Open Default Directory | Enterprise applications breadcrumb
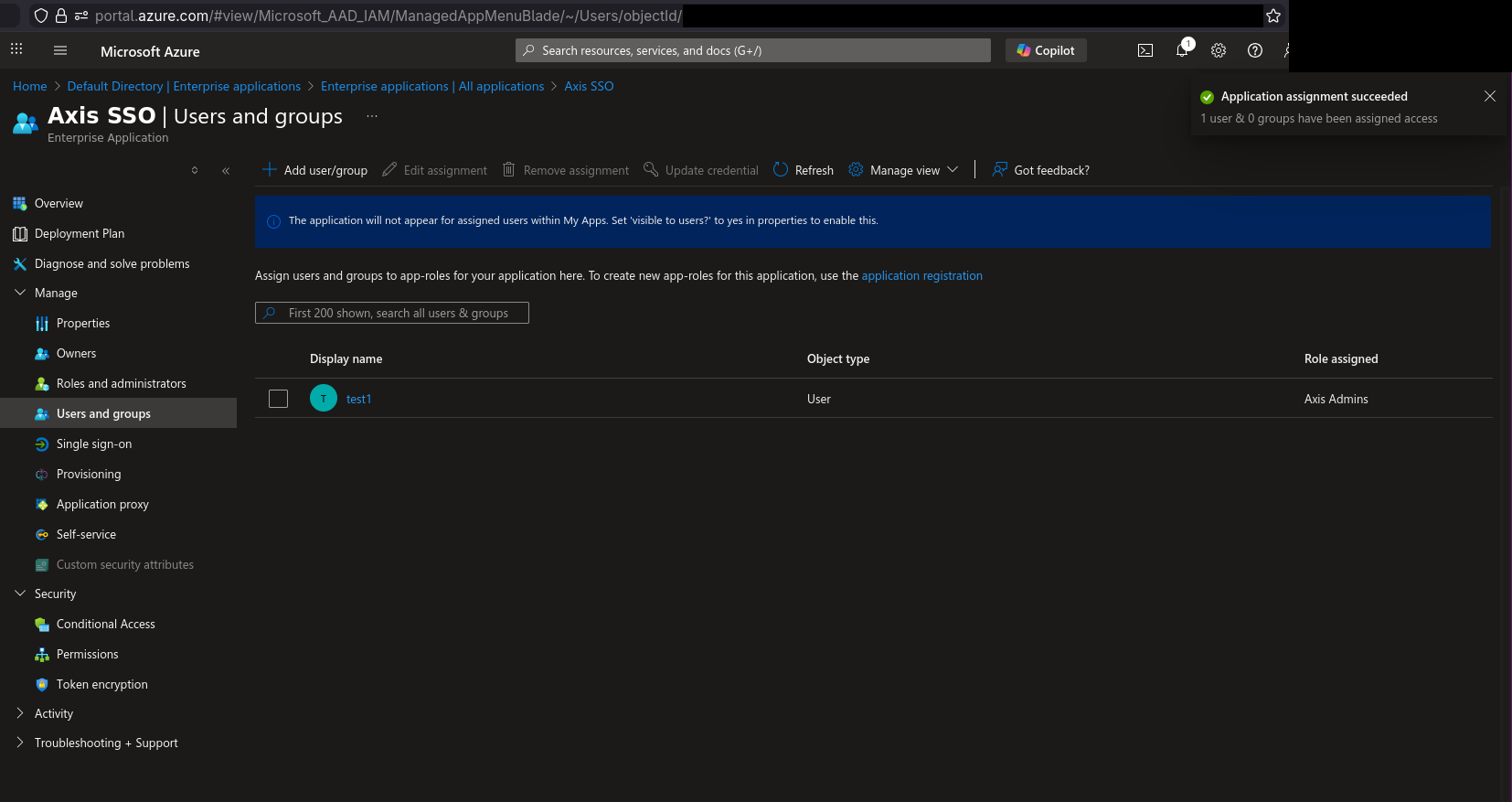The image size is (1512, 802). pos(184,86)
